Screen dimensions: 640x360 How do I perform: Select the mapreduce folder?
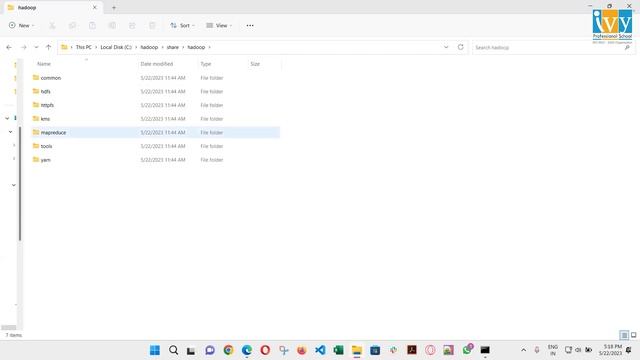point(156,132)
